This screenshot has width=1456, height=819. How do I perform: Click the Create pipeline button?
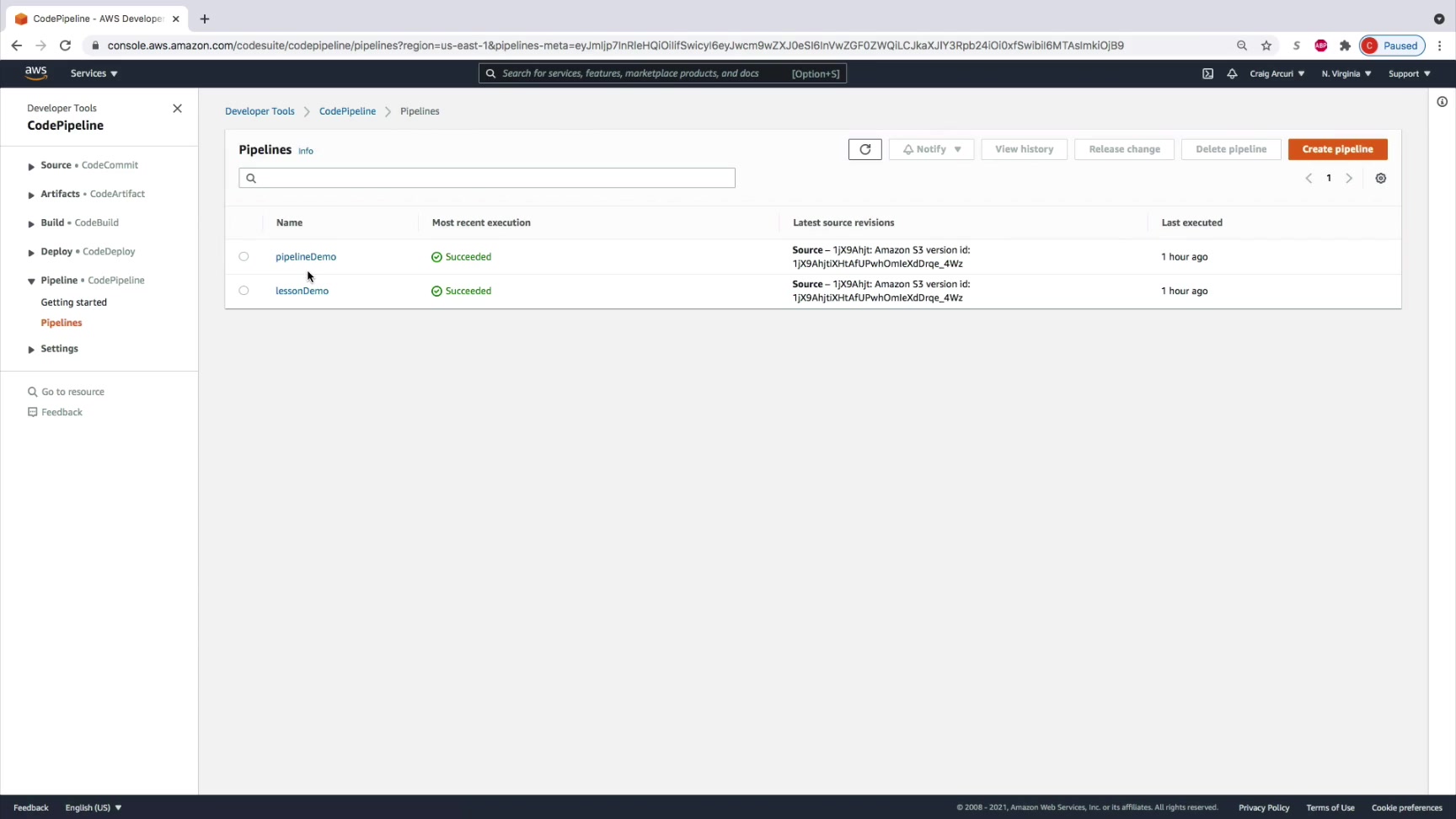pos(1338,149)
